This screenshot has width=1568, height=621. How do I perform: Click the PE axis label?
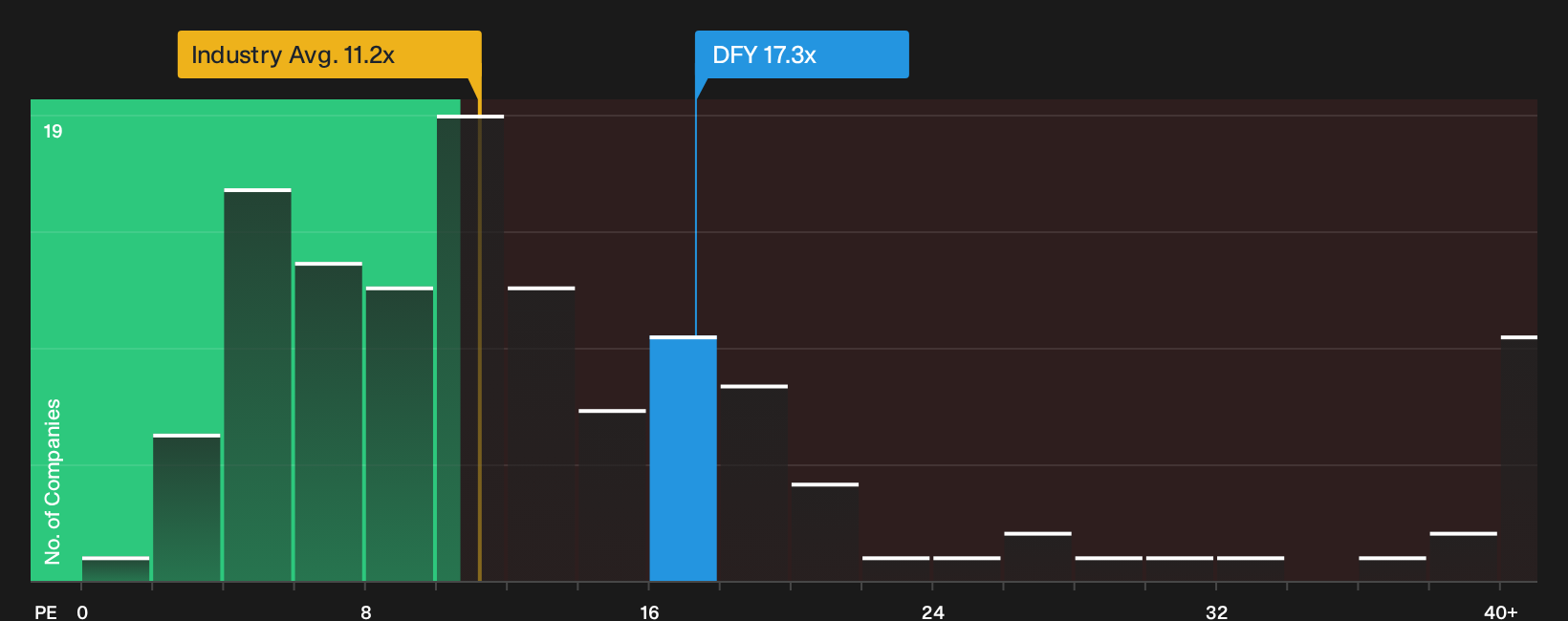click(x=46, y=611)
